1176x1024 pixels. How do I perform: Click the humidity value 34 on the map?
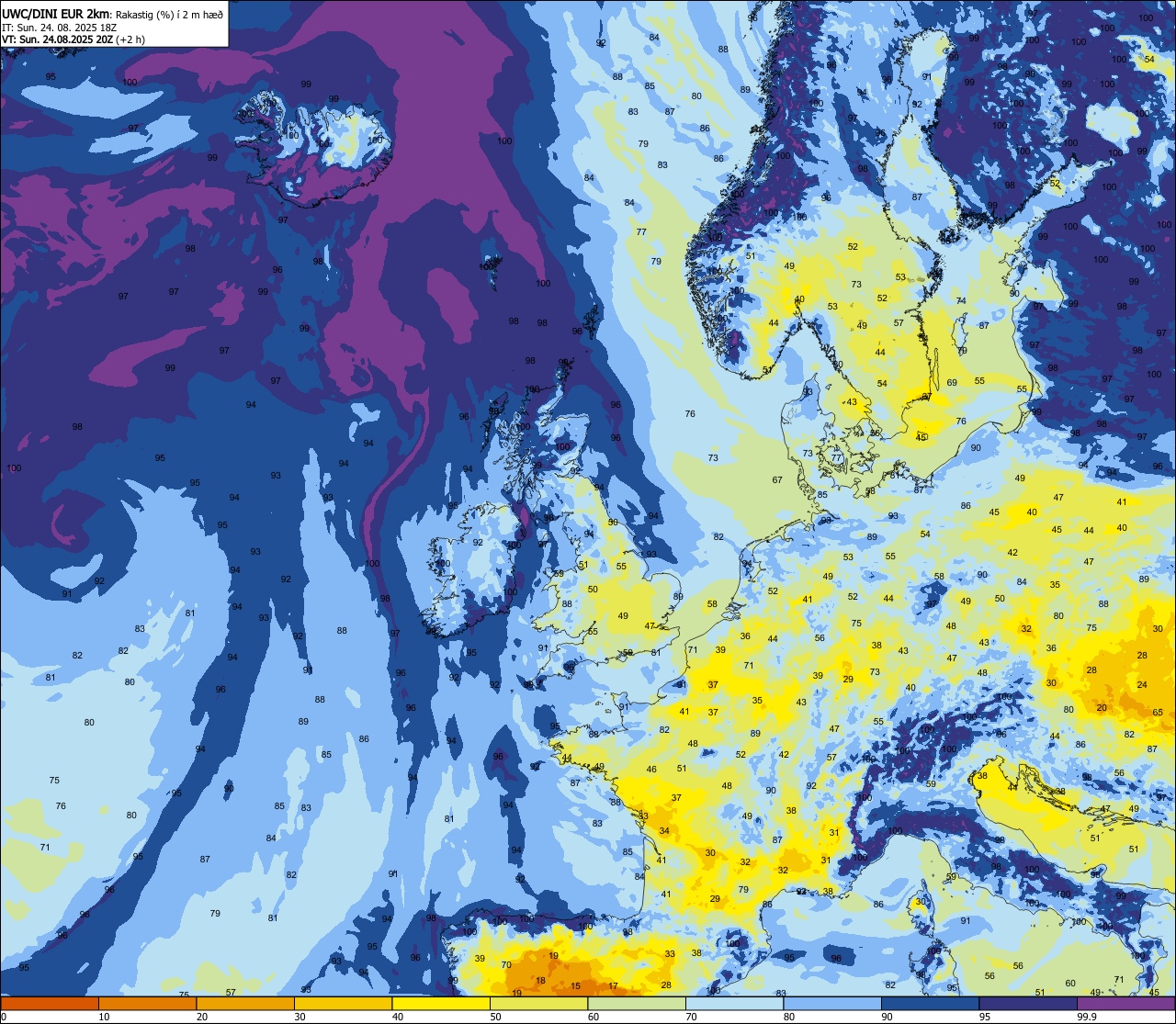(x=664, y=830)
